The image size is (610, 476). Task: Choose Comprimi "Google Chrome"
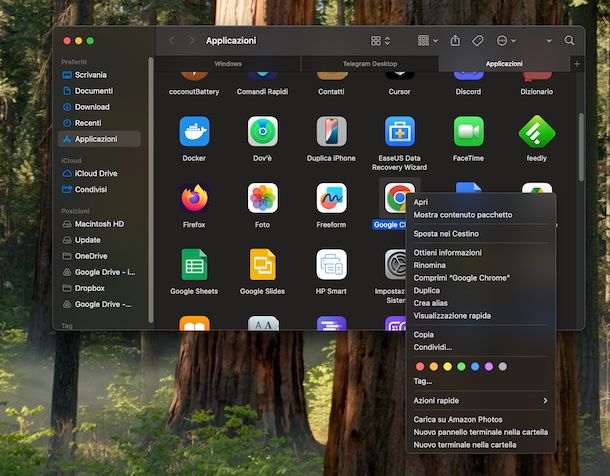480,278
